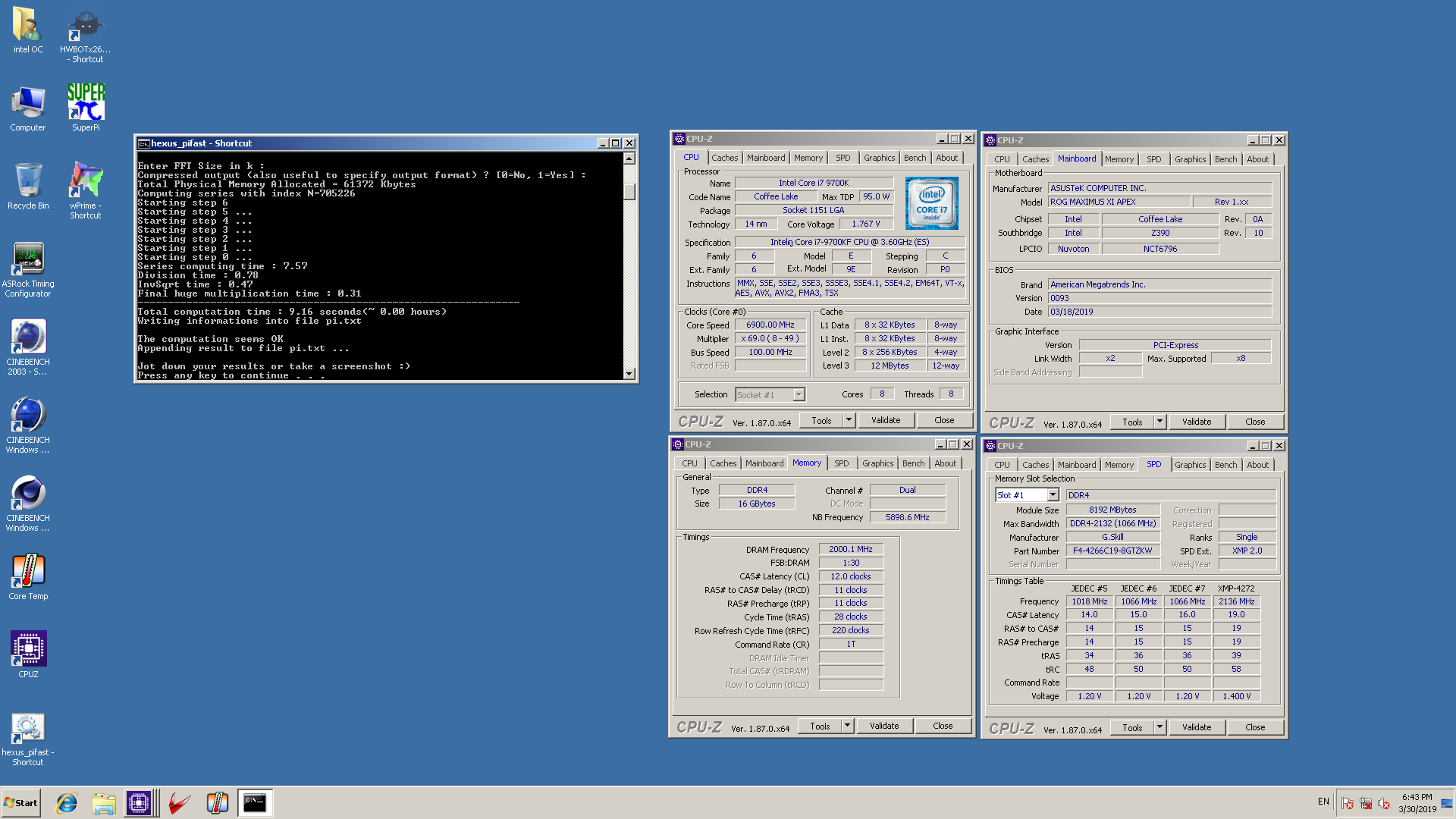Click BIOS version 0093 field

[x=1159, y=298]
